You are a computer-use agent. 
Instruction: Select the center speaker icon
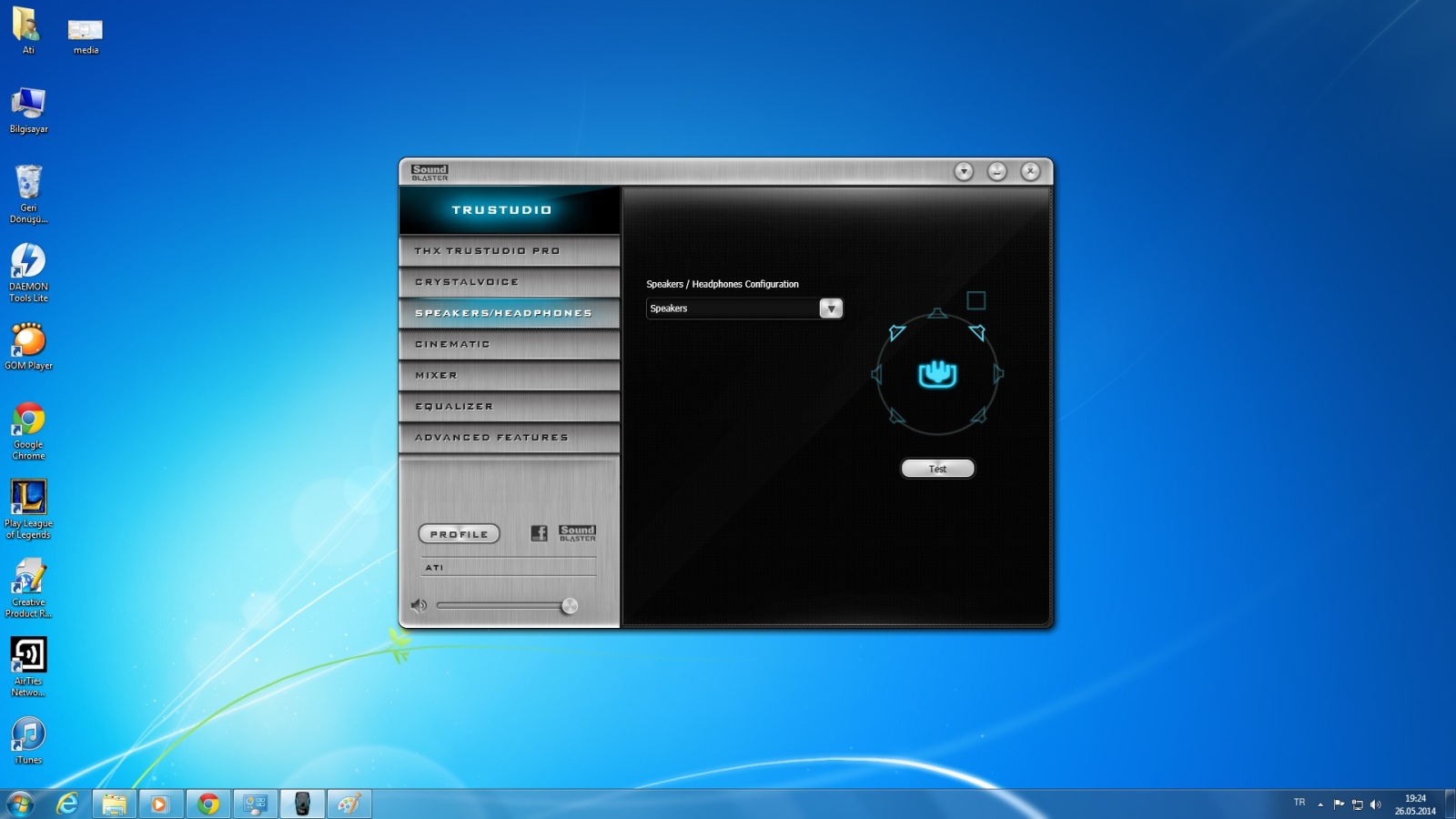[937, 314]
